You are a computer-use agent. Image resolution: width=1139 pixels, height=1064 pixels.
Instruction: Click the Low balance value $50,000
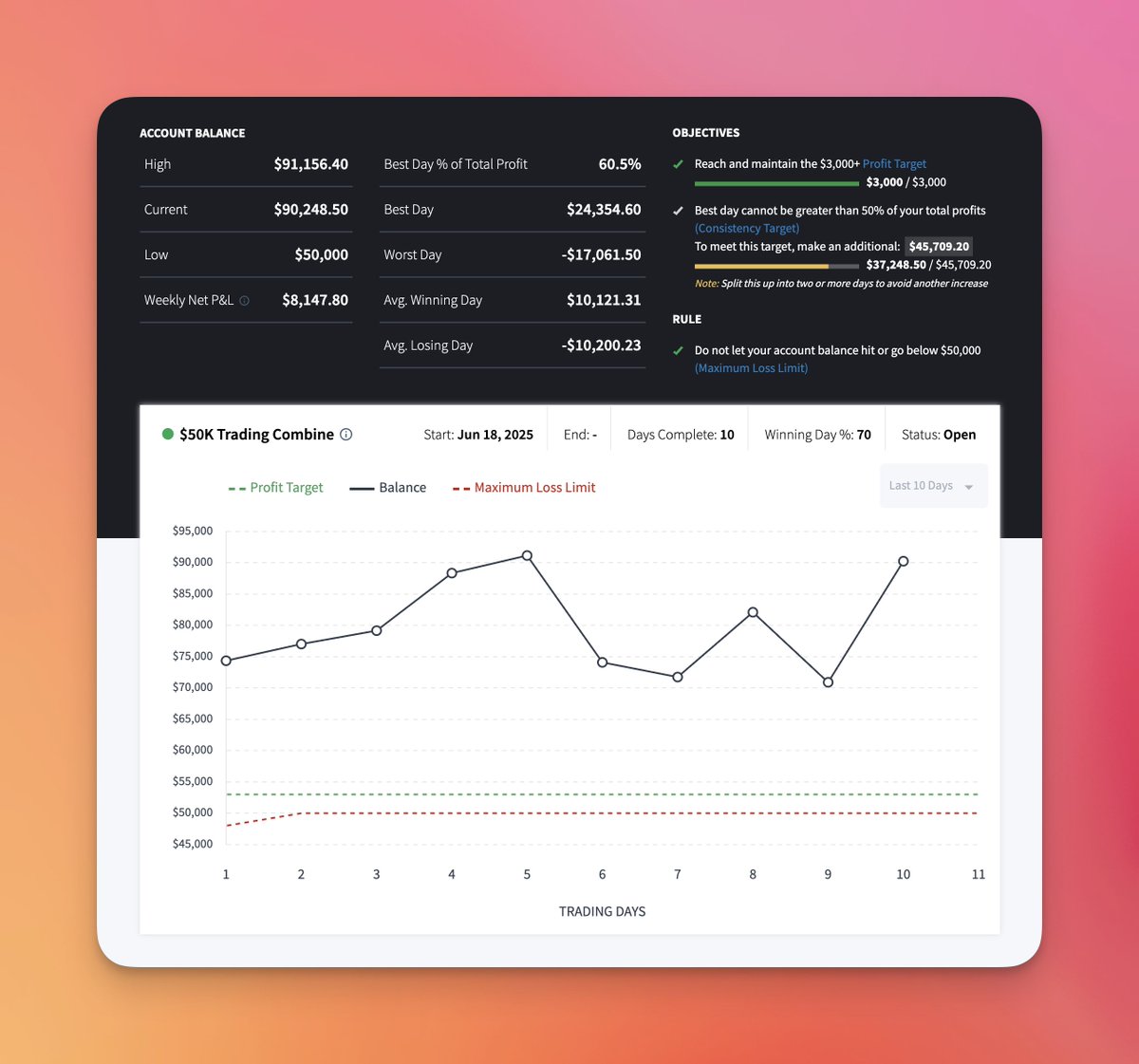(322, 255)
